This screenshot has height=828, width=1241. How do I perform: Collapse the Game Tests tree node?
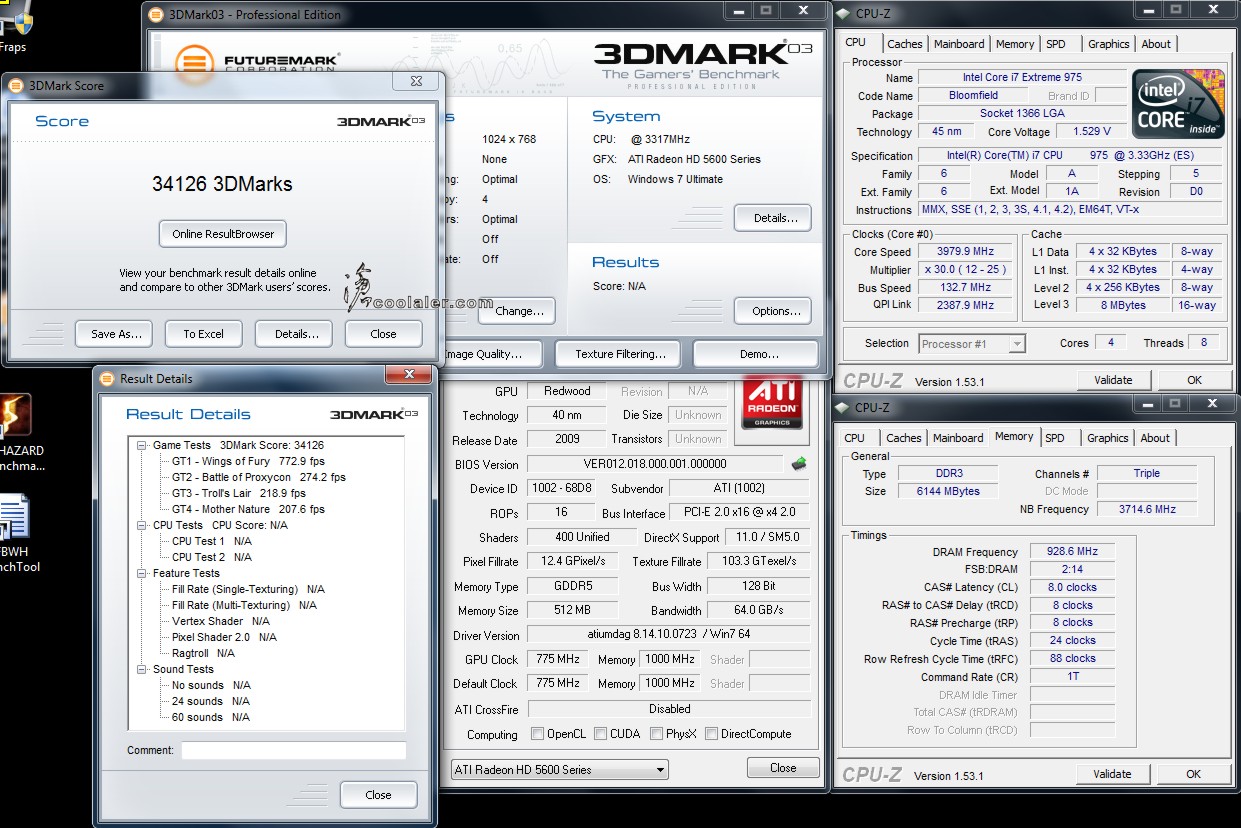[142, 445]
